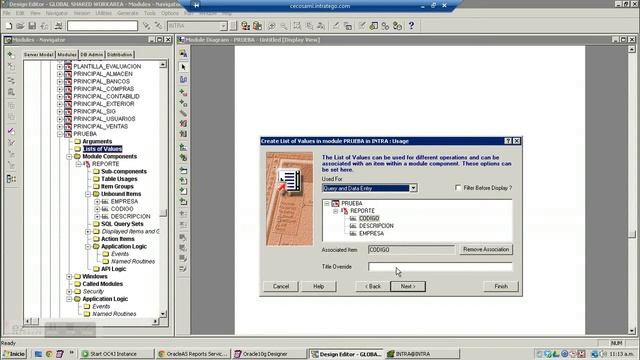Select EMPRESA in the dialog tree
The height and width of the screenshot is (360, 640).
pos(371,233)
